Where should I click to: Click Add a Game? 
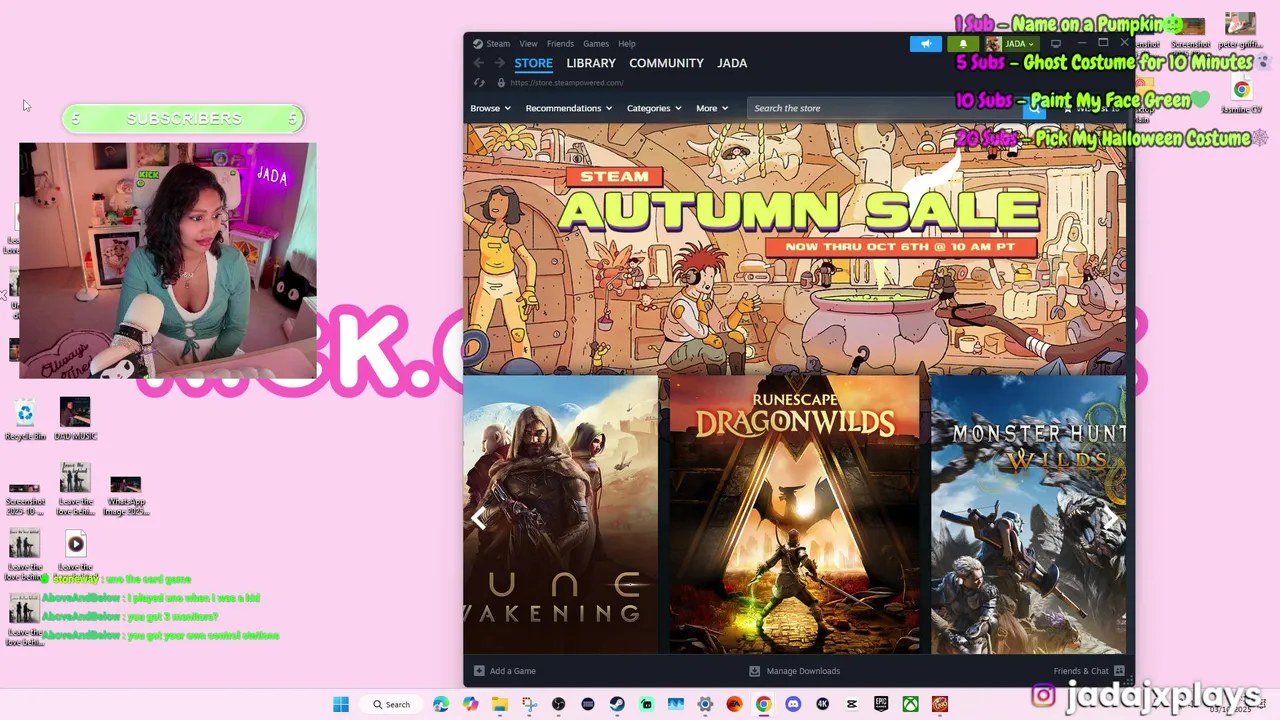505,671
